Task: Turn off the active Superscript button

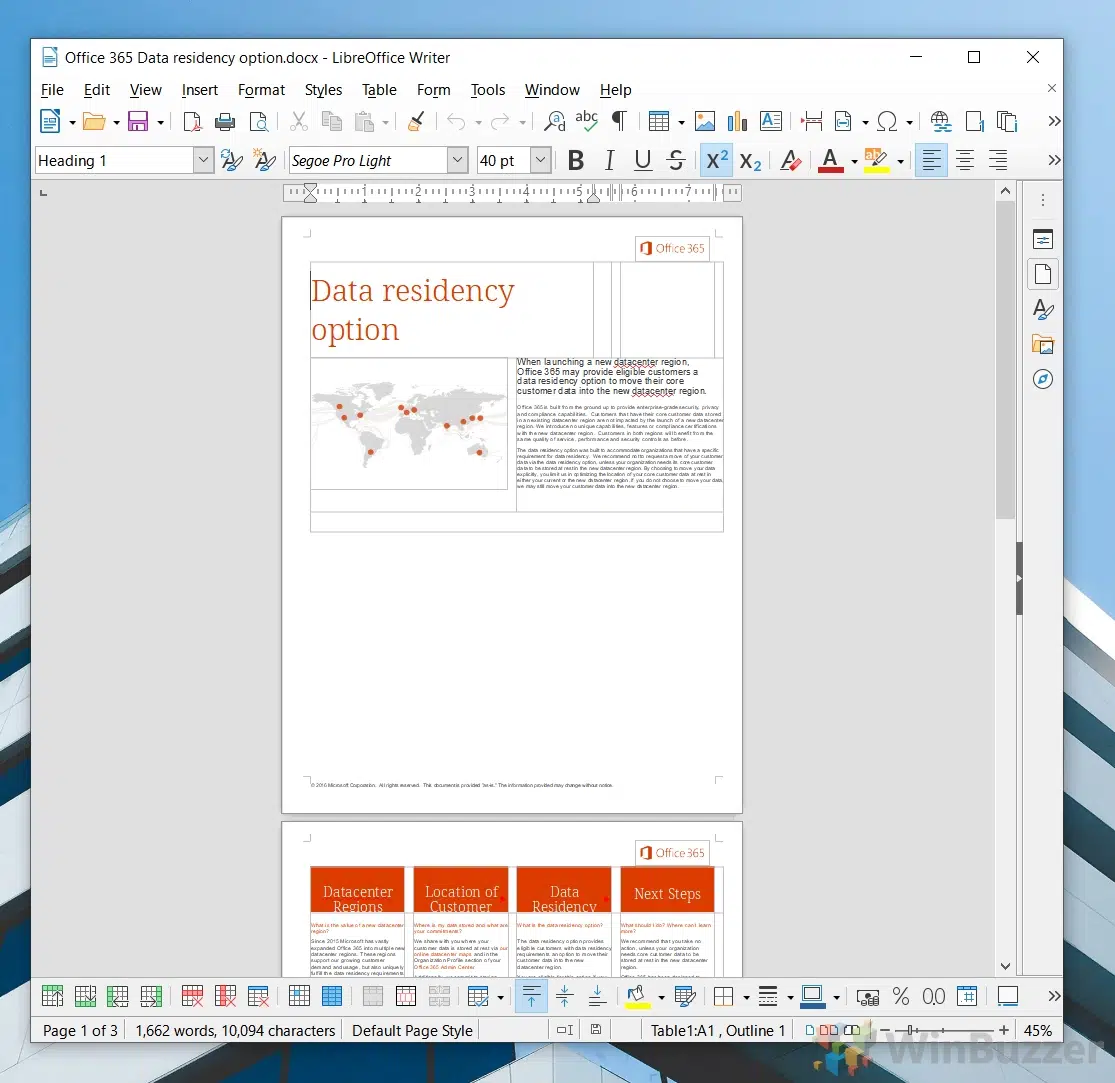Action: click(x=716, y=161)
